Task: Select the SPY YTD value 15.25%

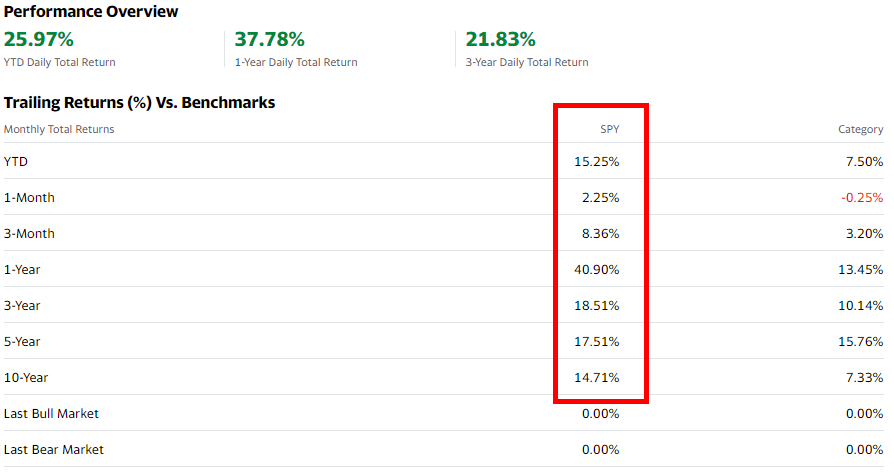Action: click(x=599, y=161)
